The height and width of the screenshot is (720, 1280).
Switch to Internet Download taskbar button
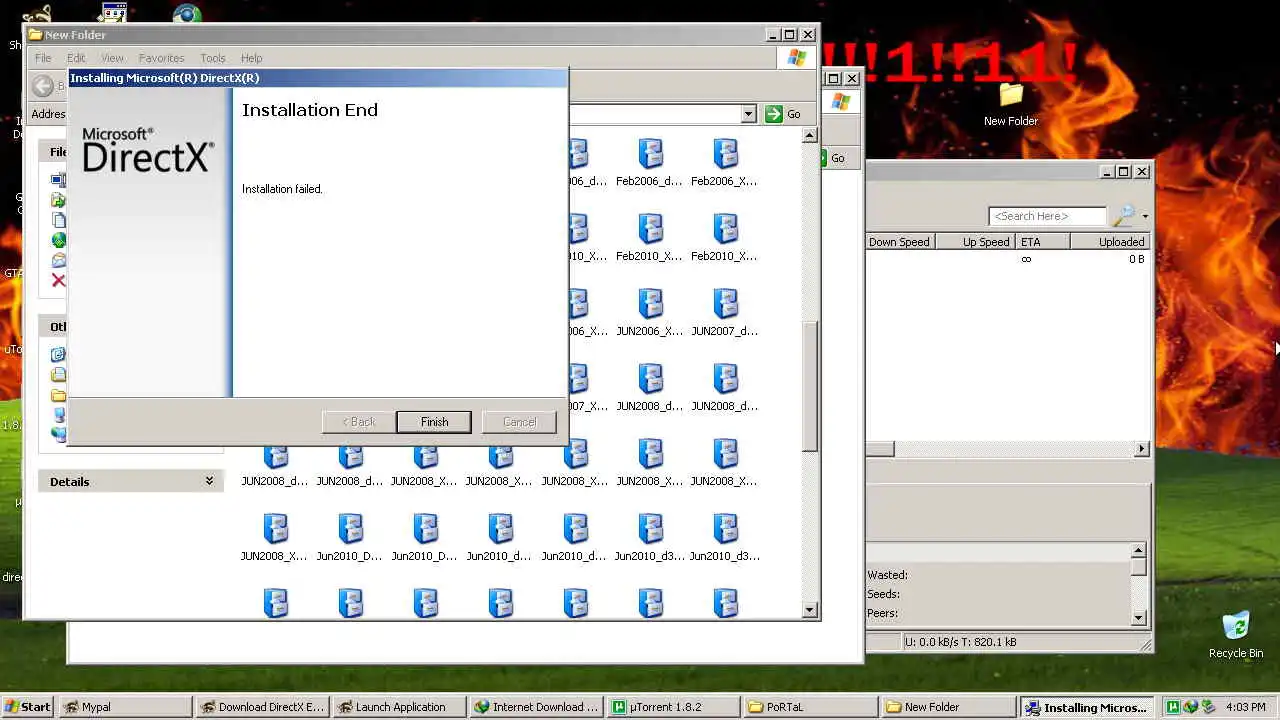click(x=537, y=707)
